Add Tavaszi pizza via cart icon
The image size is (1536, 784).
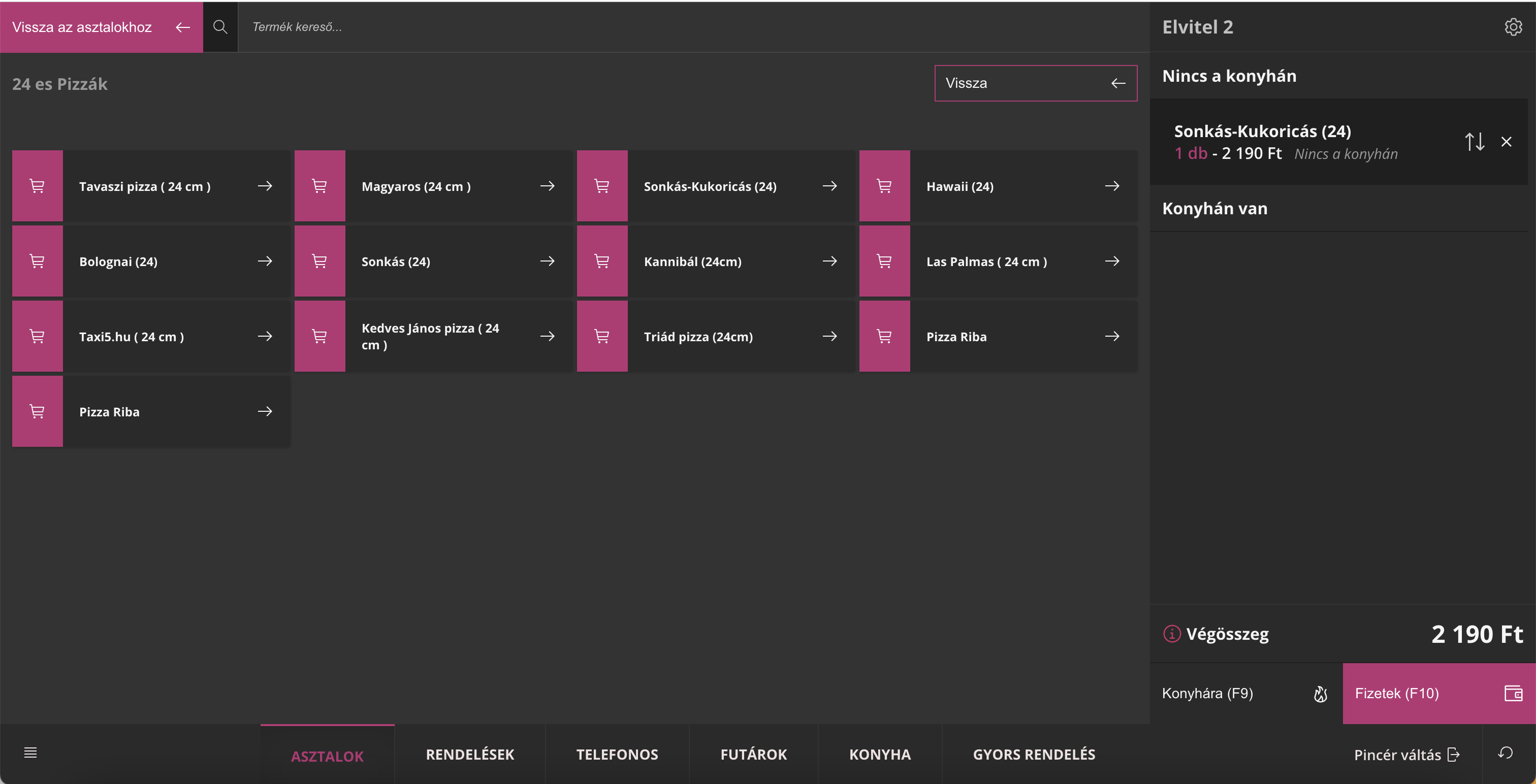[37, 186]
